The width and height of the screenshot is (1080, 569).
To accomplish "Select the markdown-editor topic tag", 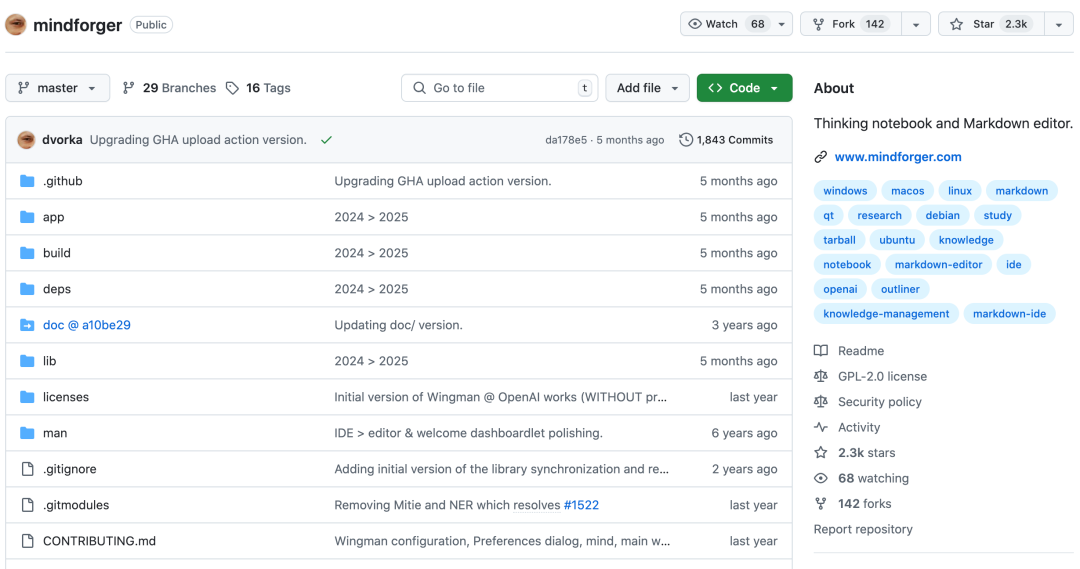I will (x=938, y=265).
